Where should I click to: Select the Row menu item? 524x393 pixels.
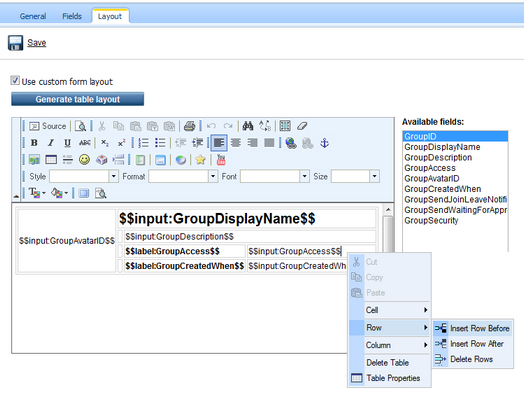[390, 328]
